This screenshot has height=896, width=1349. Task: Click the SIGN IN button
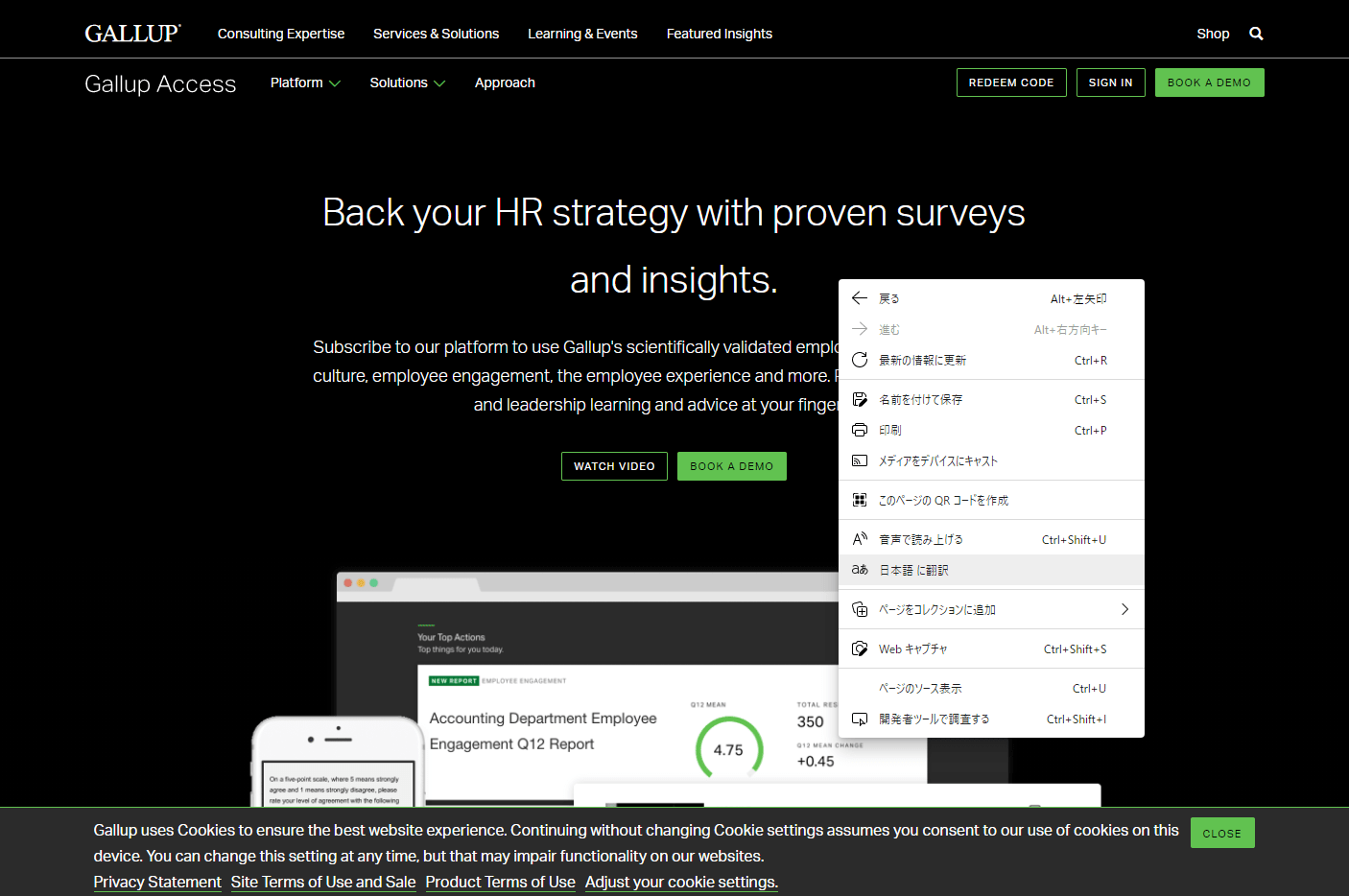tap(1110, 83)
